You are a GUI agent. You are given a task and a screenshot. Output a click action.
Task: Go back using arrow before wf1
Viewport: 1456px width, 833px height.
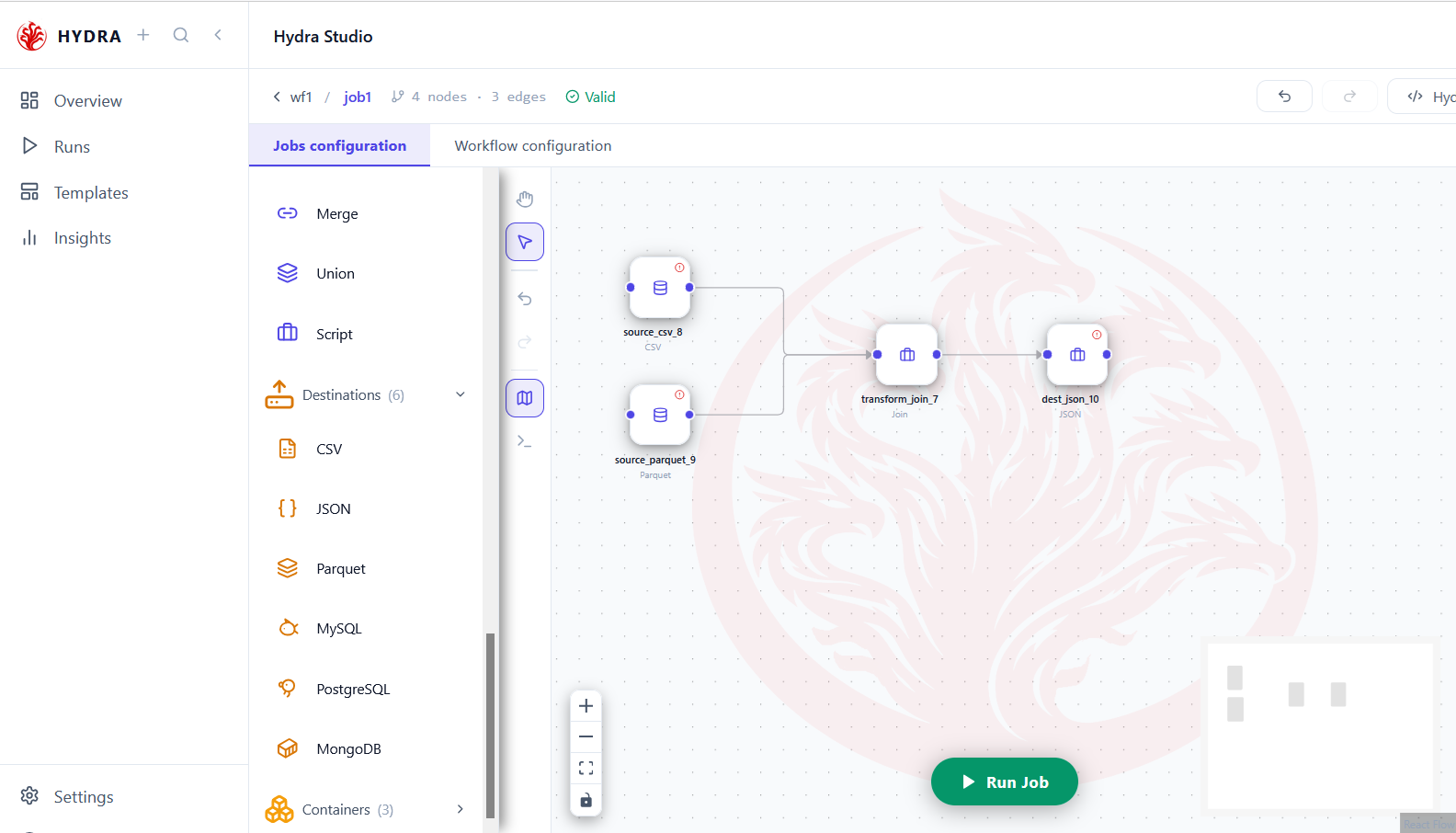pyautogui.click(x=277, y=97)
